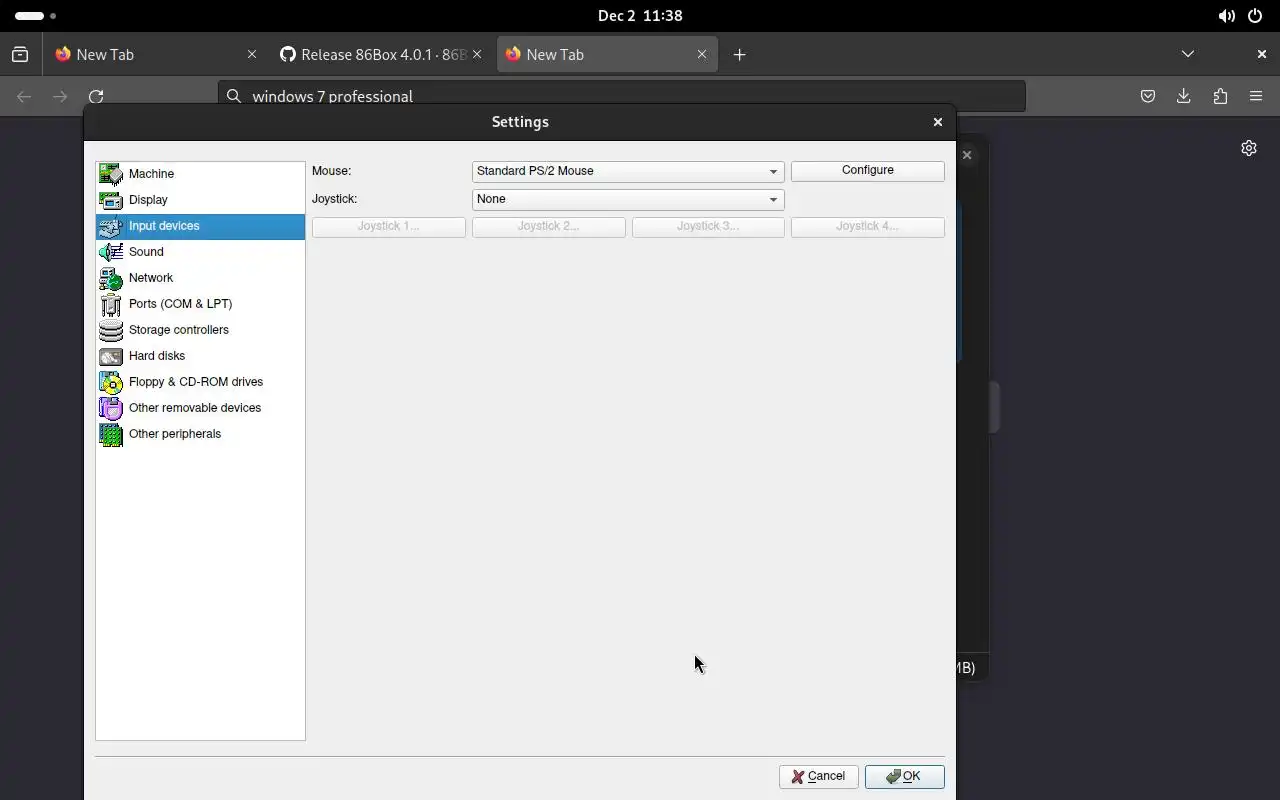Select the Network category icon
Screen dimensions: 1280x800
coord(111,278)
